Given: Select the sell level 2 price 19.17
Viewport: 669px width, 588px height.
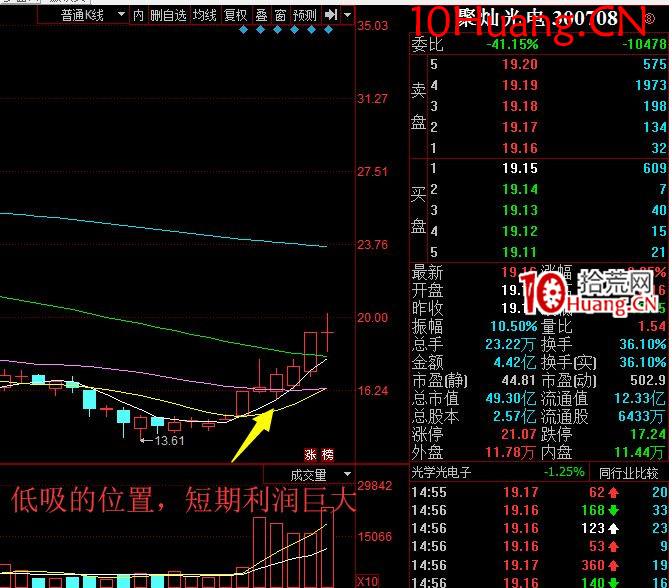Looking at the screenshot, I should coord(520,127).
